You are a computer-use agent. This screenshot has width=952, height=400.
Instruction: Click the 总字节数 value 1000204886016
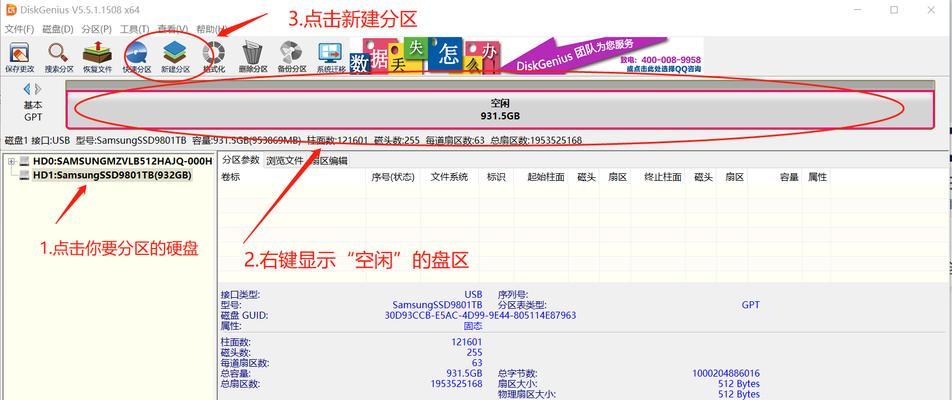click(726, 373)
